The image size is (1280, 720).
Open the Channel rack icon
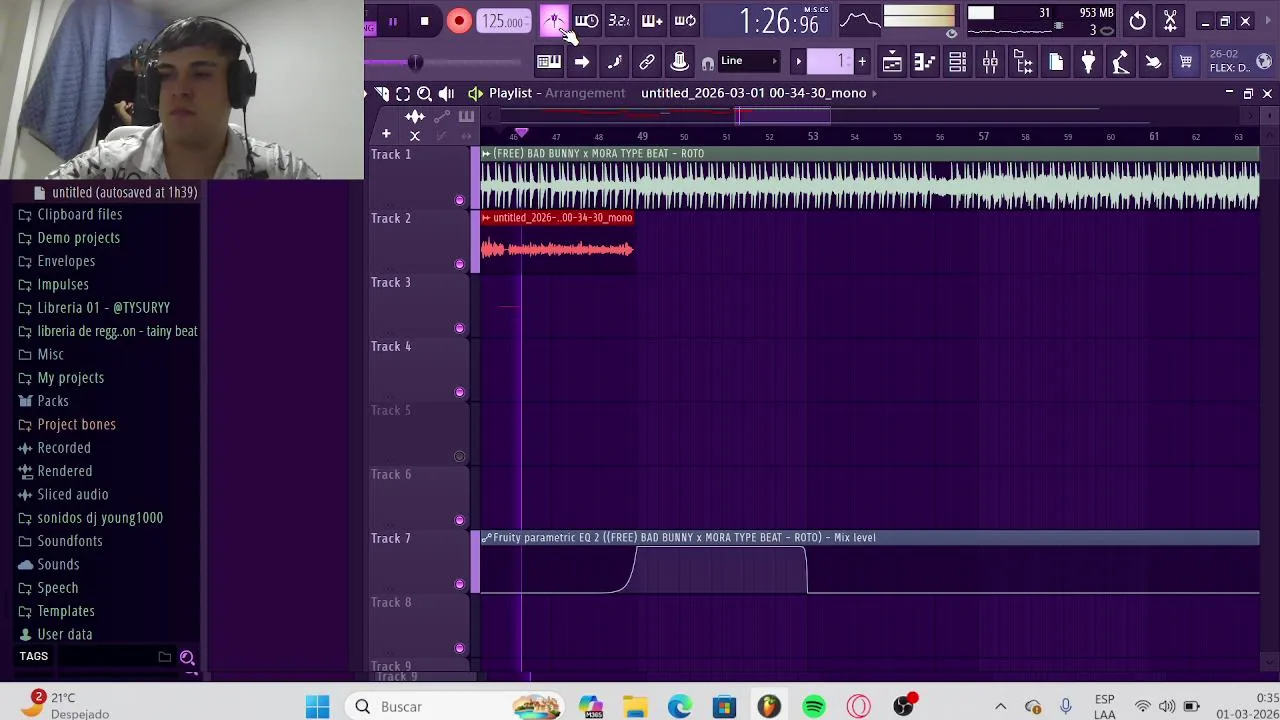tap(957, 62)
